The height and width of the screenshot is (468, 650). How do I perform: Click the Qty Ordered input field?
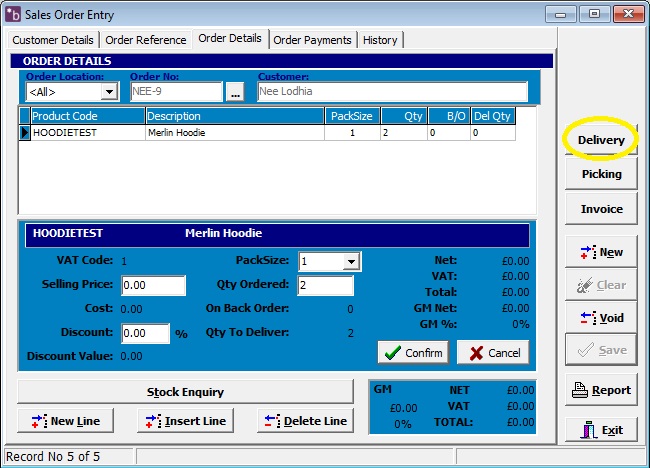tap(325, 285)
